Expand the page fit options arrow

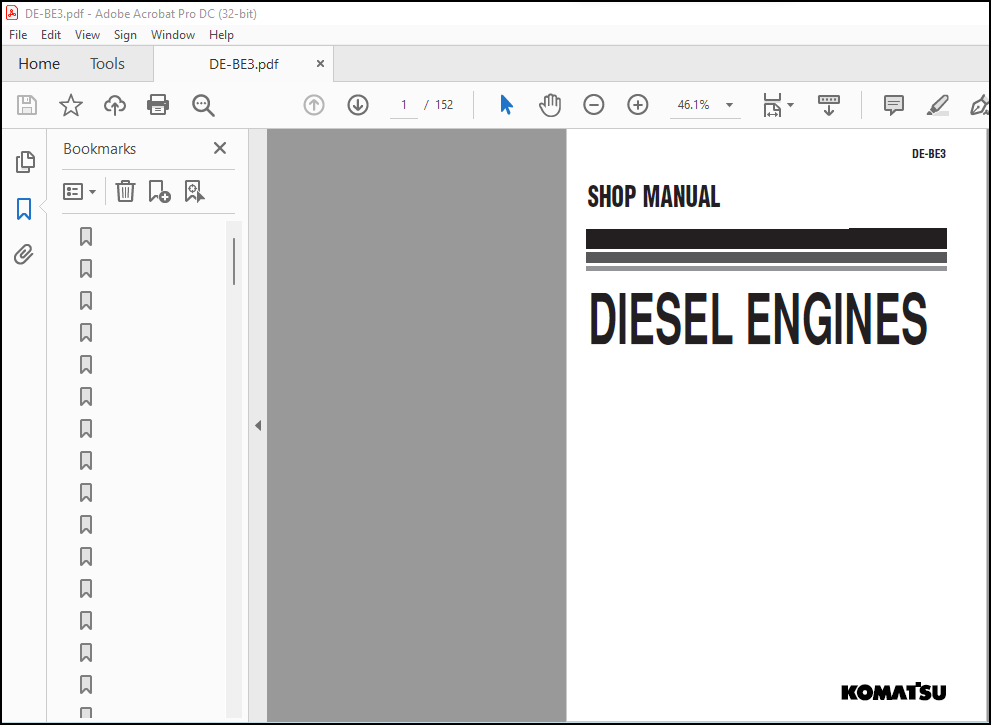tap(790, 105)
